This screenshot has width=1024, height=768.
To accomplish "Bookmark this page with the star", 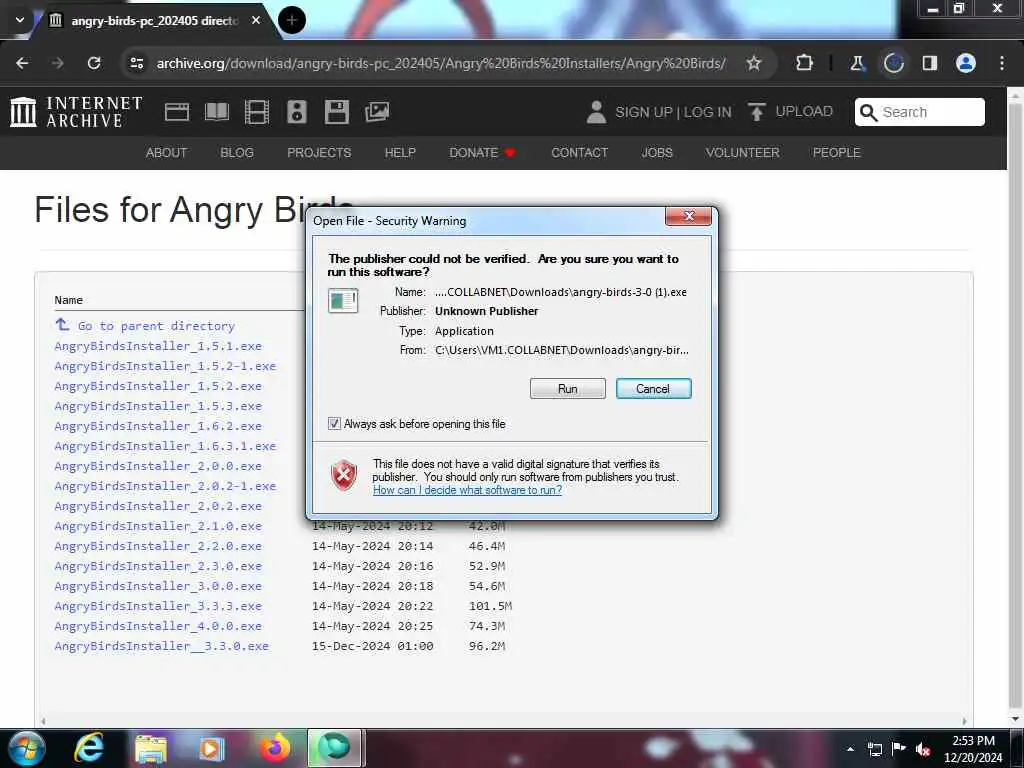I will pyautogui.click(x=754, y=63).
